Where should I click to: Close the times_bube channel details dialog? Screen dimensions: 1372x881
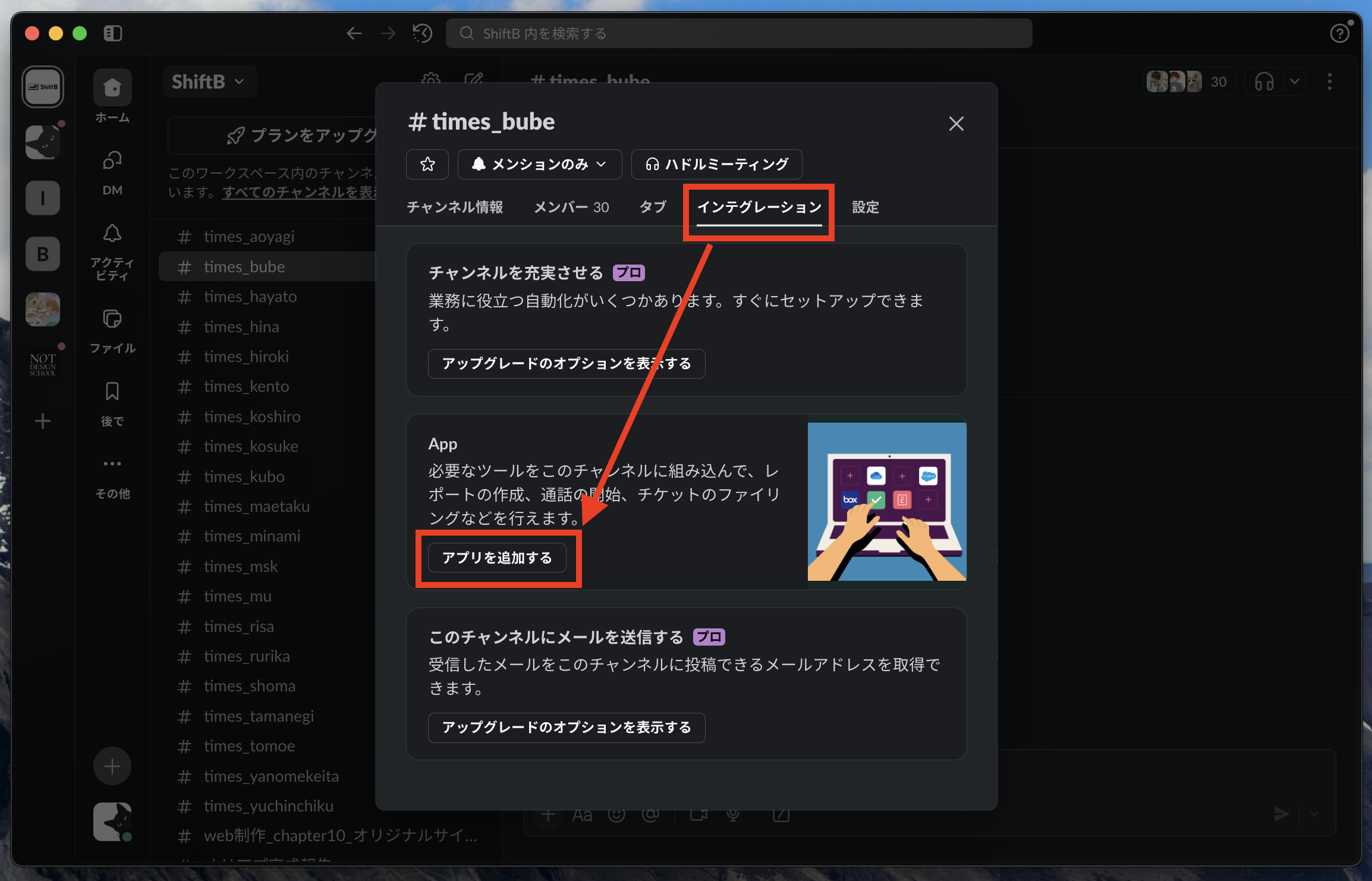(956, 124)
